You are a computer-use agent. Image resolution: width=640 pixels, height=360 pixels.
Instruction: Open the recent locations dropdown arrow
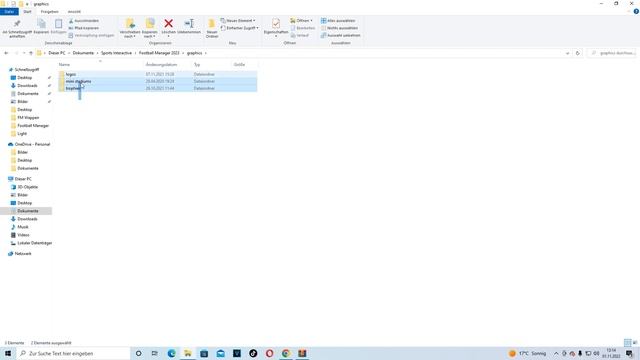tap(24, 53)
